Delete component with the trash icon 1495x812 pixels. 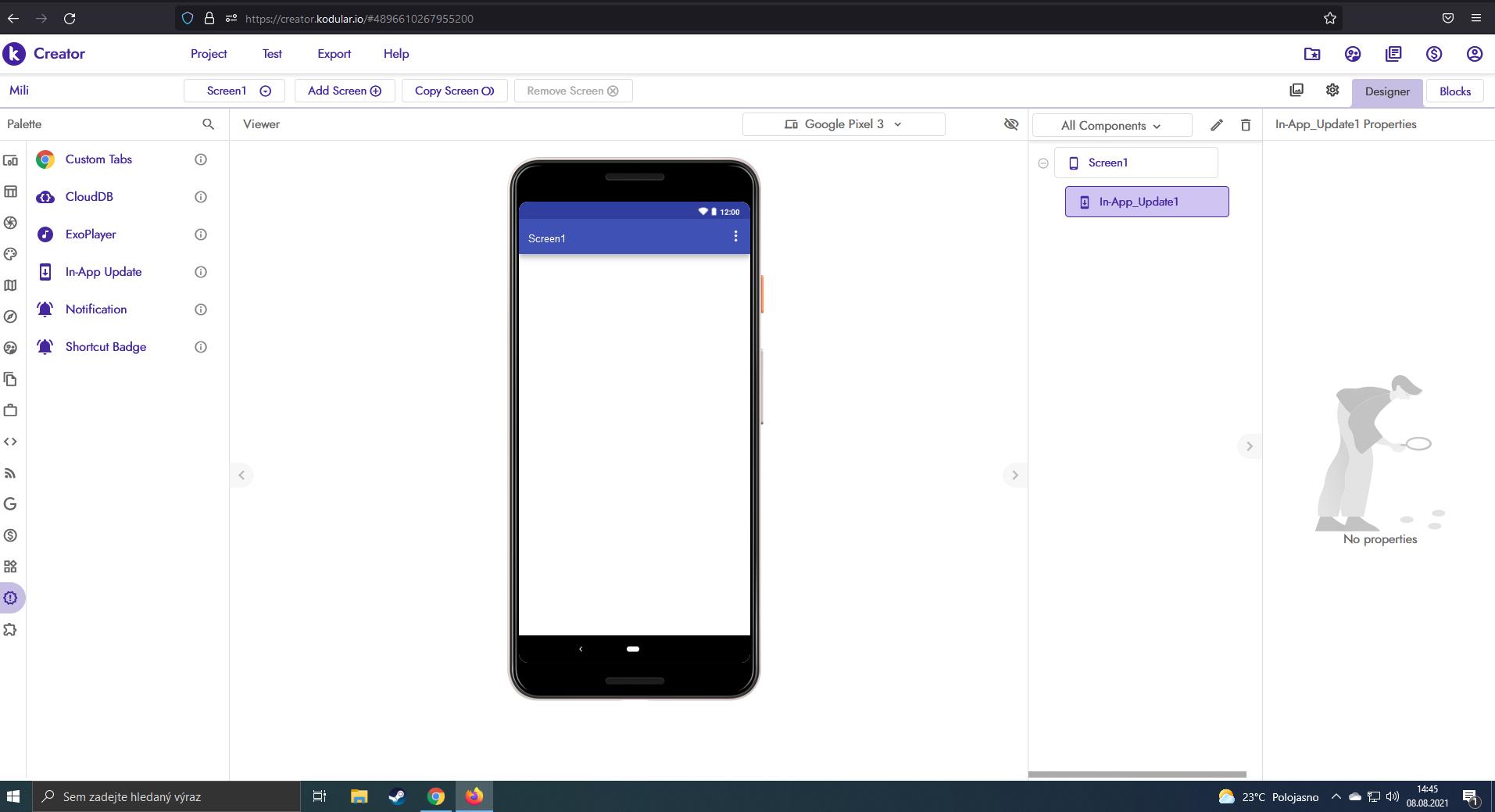[1246, 125]
